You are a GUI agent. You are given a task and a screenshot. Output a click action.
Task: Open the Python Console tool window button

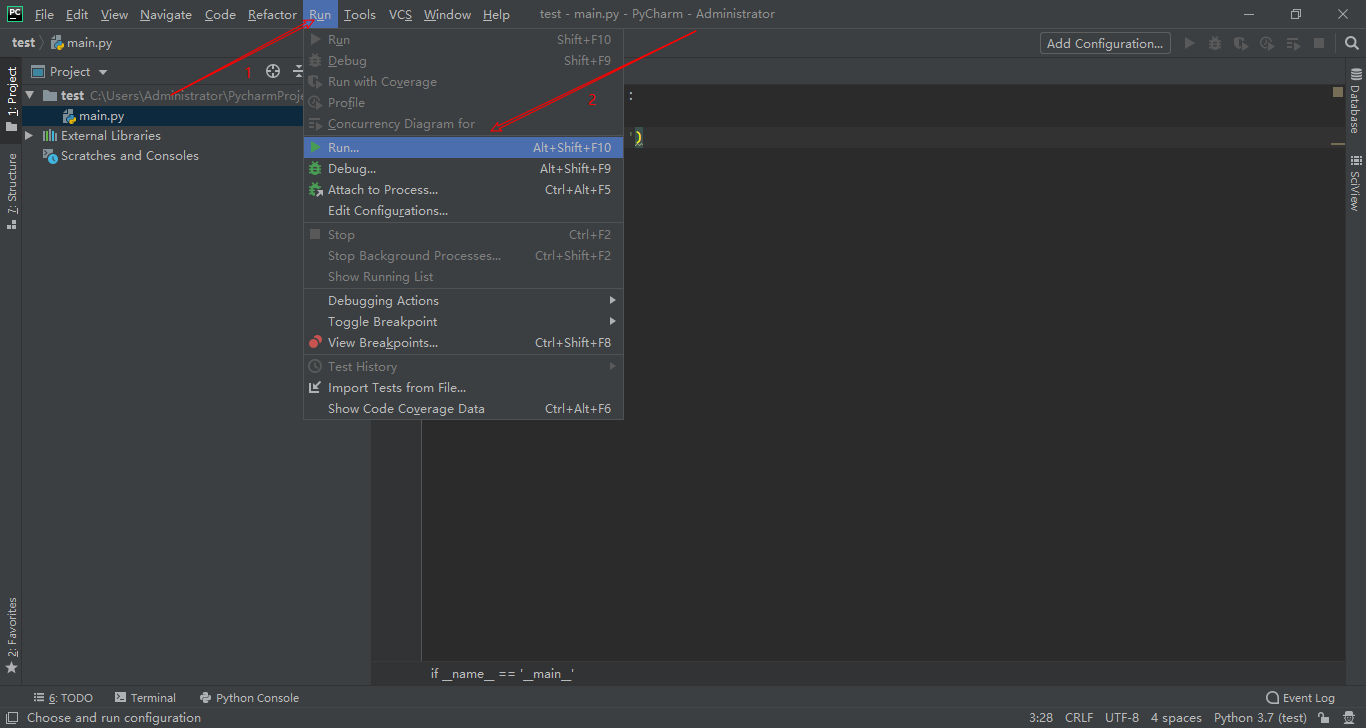(x=249, y=698)
